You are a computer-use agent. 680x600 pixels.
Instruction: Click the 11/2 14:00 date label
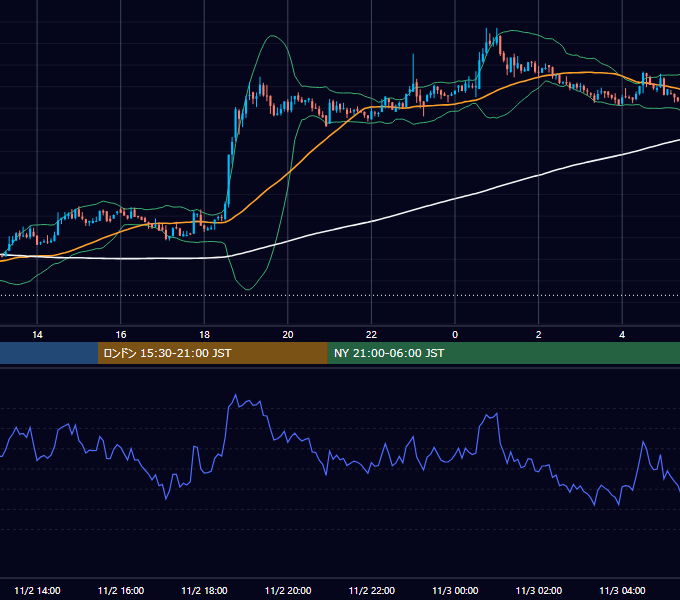[x=37, y=590]
